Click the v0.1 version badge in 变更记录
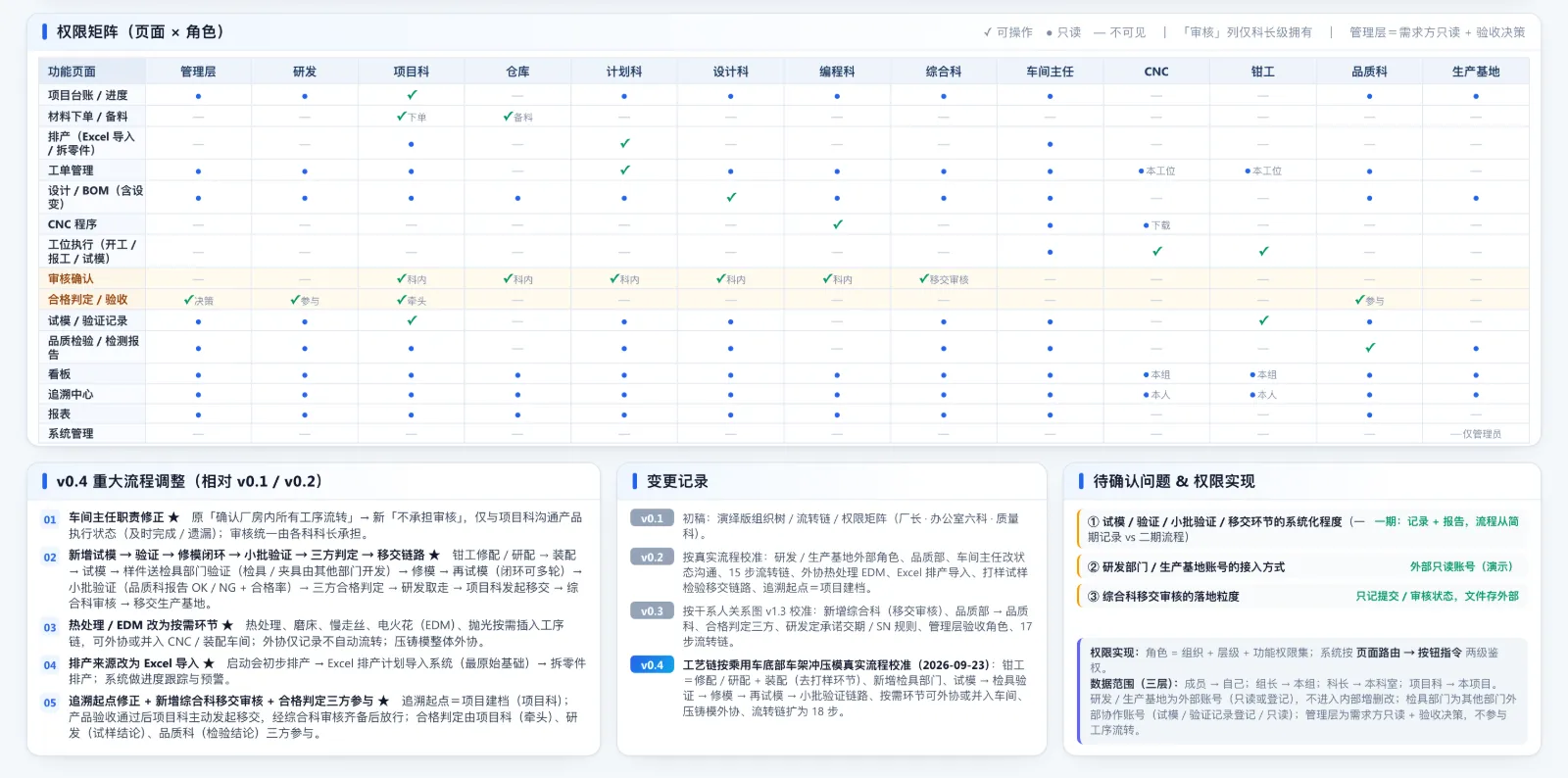The width and height of the screenshot is (1568, 778). point(652,518)
